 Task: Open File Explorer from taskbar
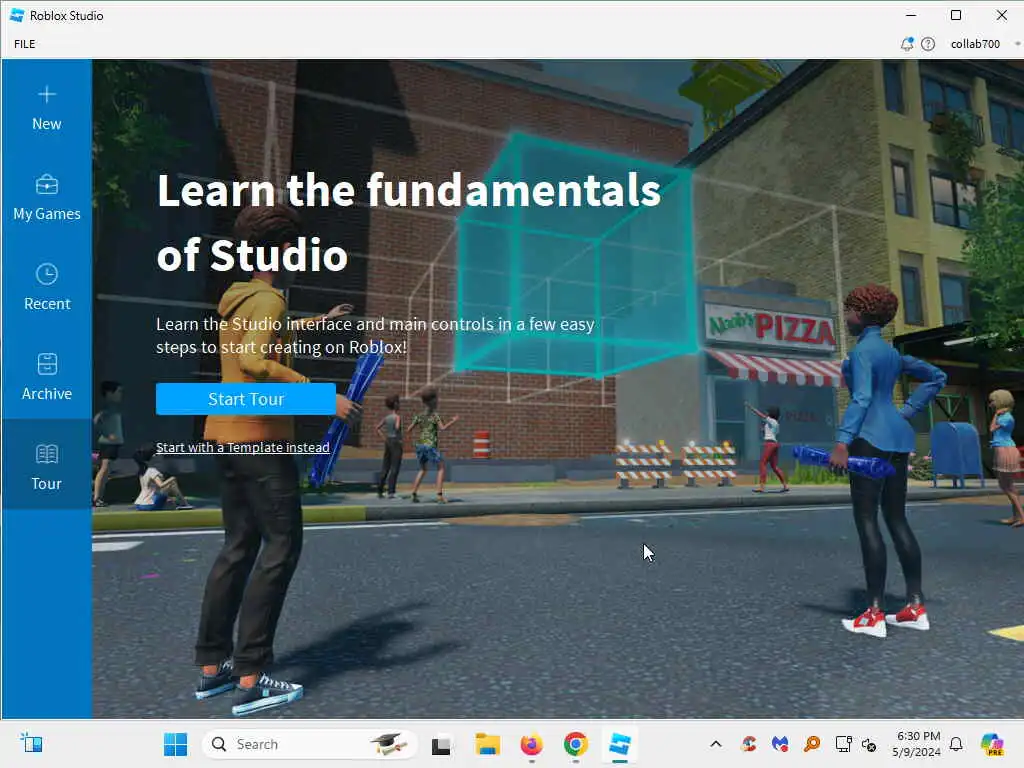tap(487, 744)
